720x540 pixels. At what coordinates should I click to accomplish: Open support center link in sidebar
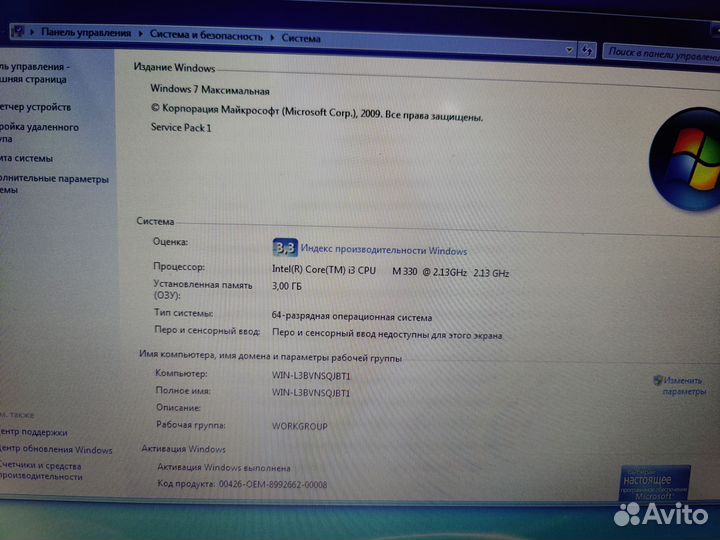tap(34, 432)
